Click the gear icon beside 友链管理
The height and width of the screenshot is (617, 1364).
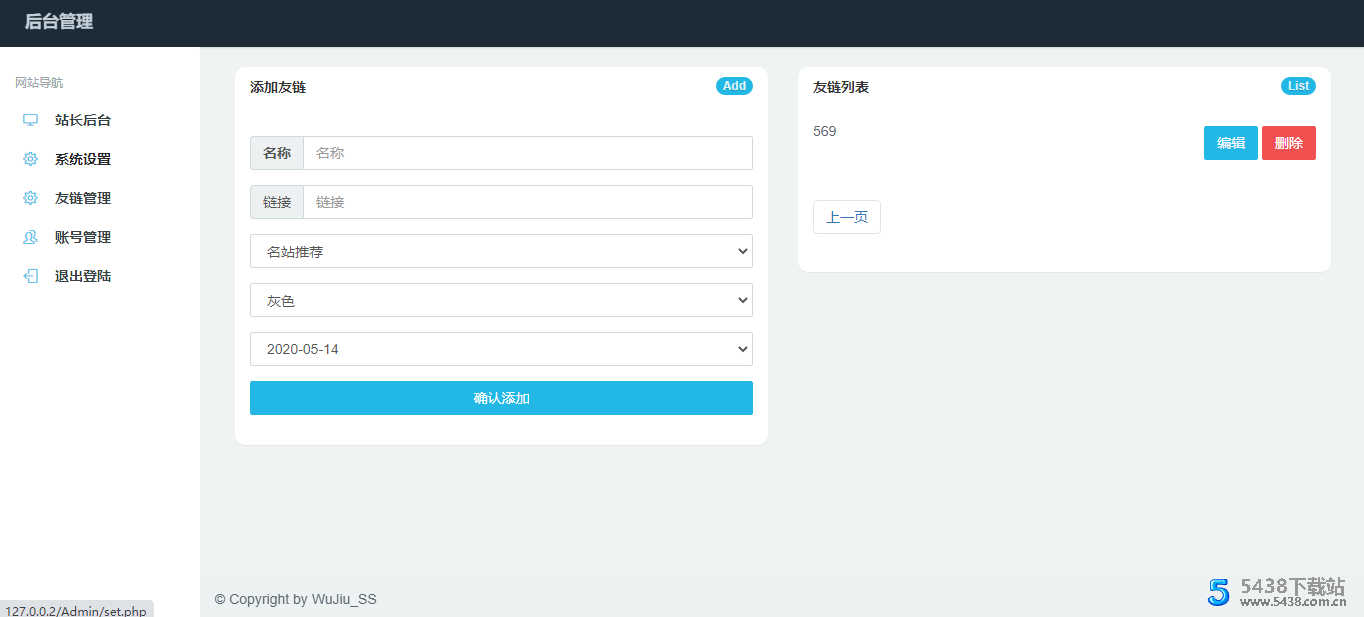pos(30,198)
